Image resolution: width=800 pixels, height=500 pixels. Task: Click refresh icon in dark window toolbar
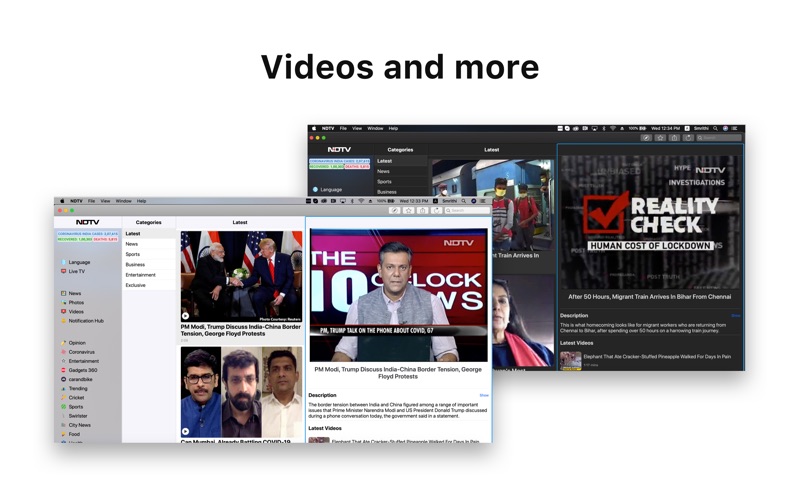(688, 138)
